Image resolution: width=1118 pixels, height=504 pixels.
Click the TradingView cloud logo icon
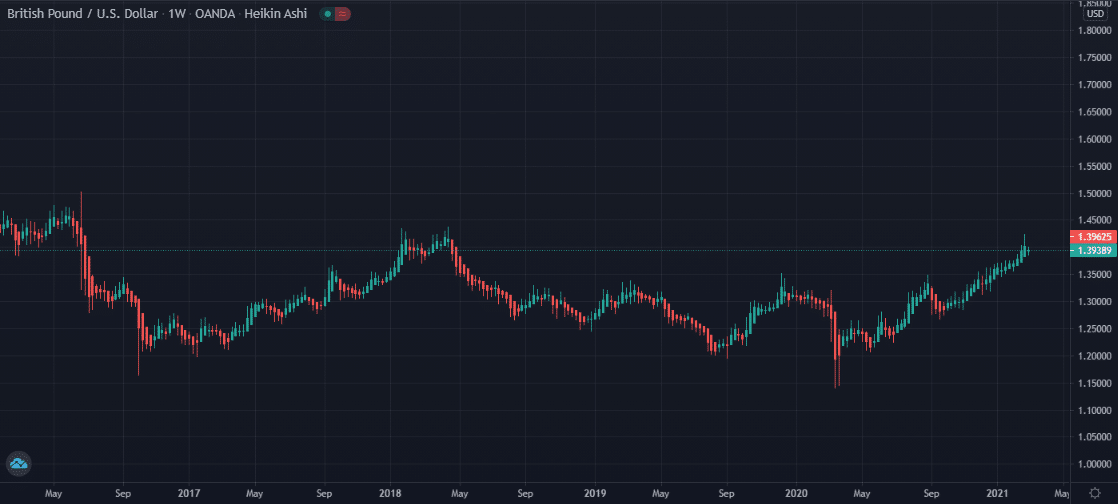pos(19,463)
